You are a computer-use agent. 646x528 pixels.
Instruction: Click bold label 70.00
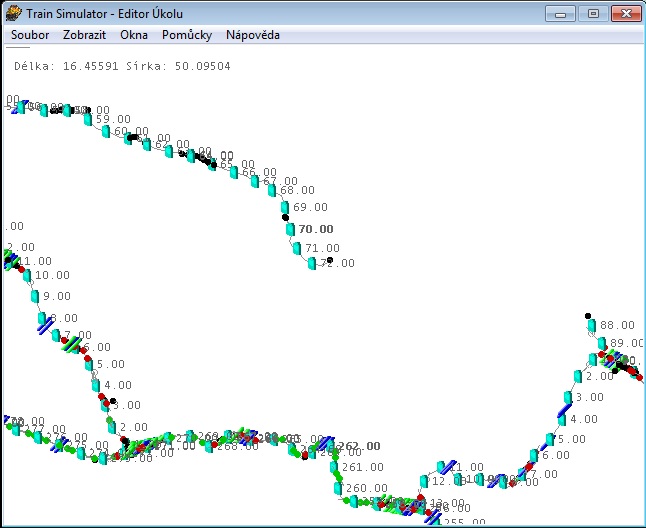click(x=316, y=229)
